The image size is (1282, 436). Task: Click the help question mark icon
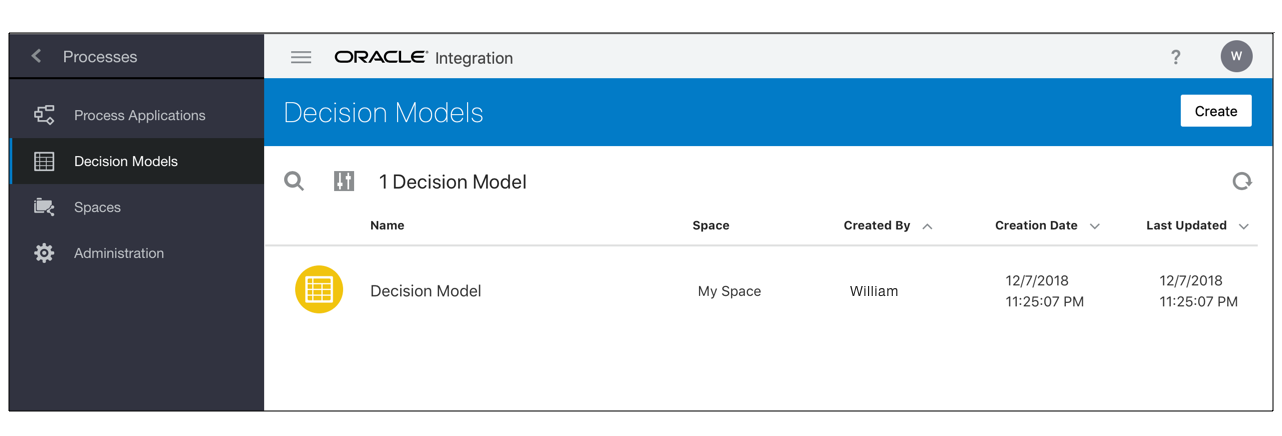(x=1176, y=58)
